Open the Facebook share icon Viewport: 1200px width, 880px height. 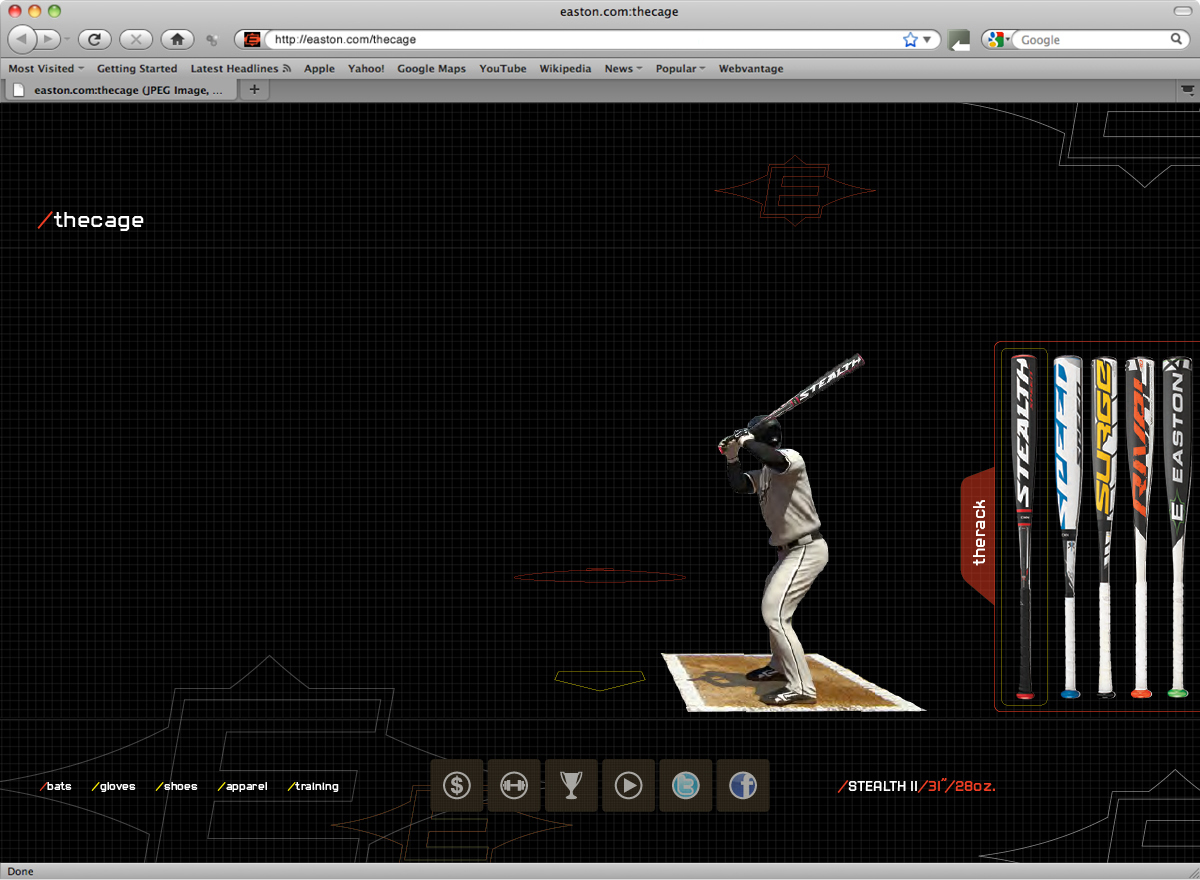pos(742,785)
